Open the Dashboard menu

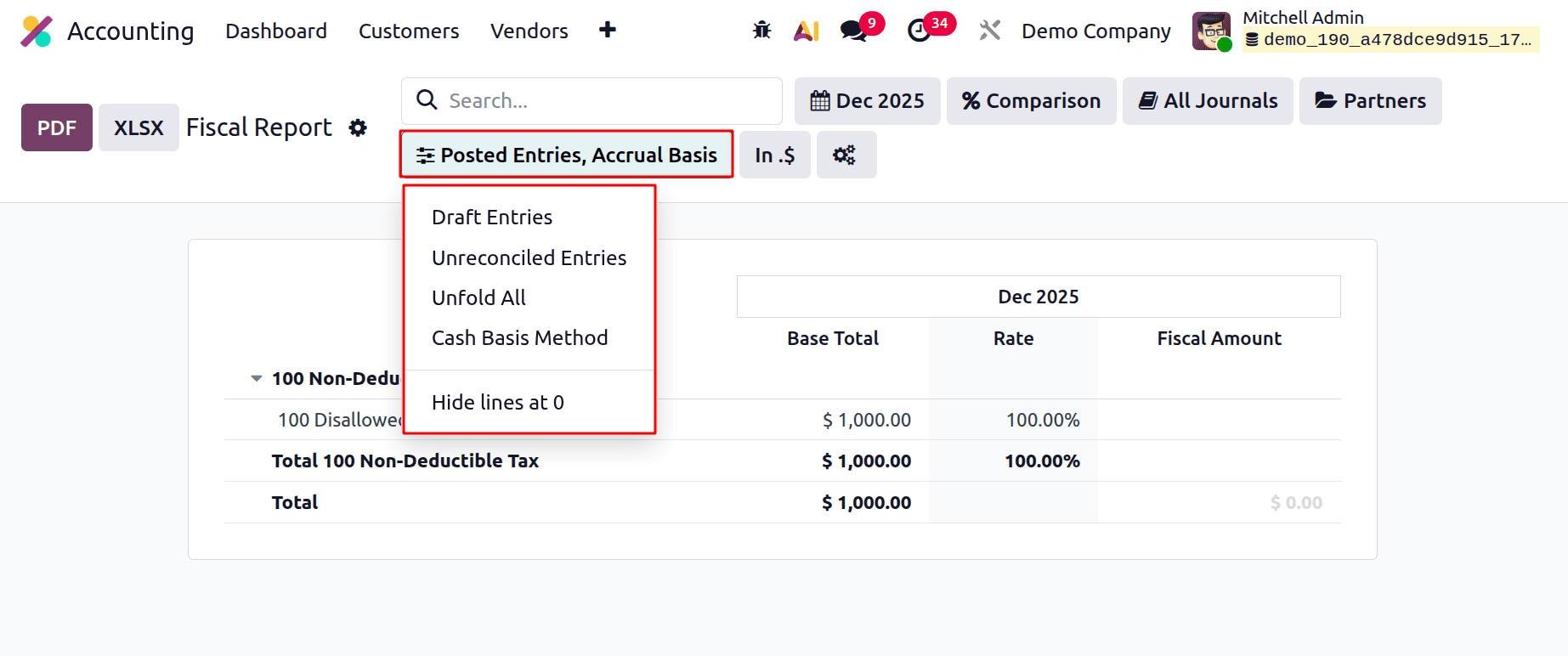[276, 31]
